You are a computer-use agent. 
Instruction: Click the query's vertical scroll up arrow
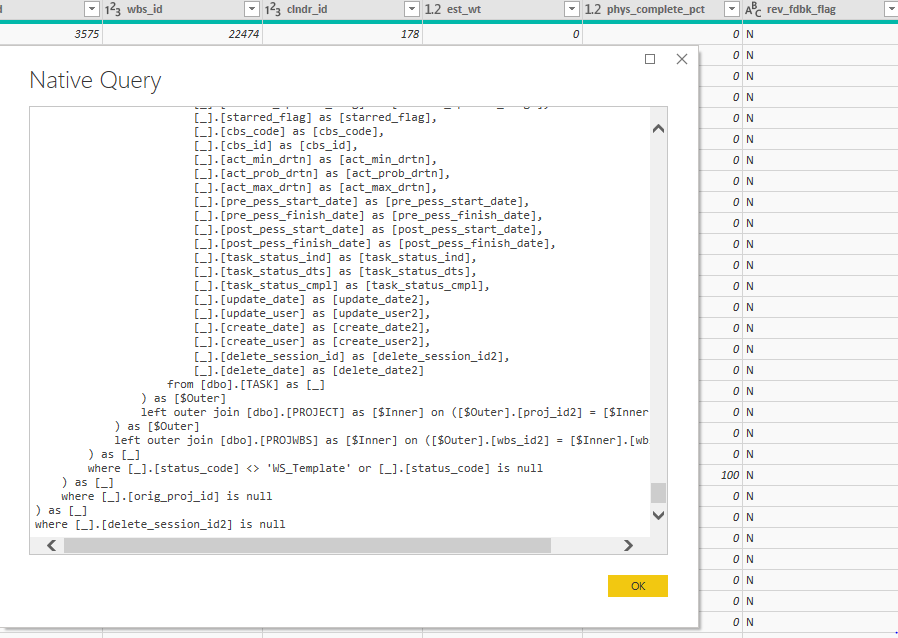658,129
